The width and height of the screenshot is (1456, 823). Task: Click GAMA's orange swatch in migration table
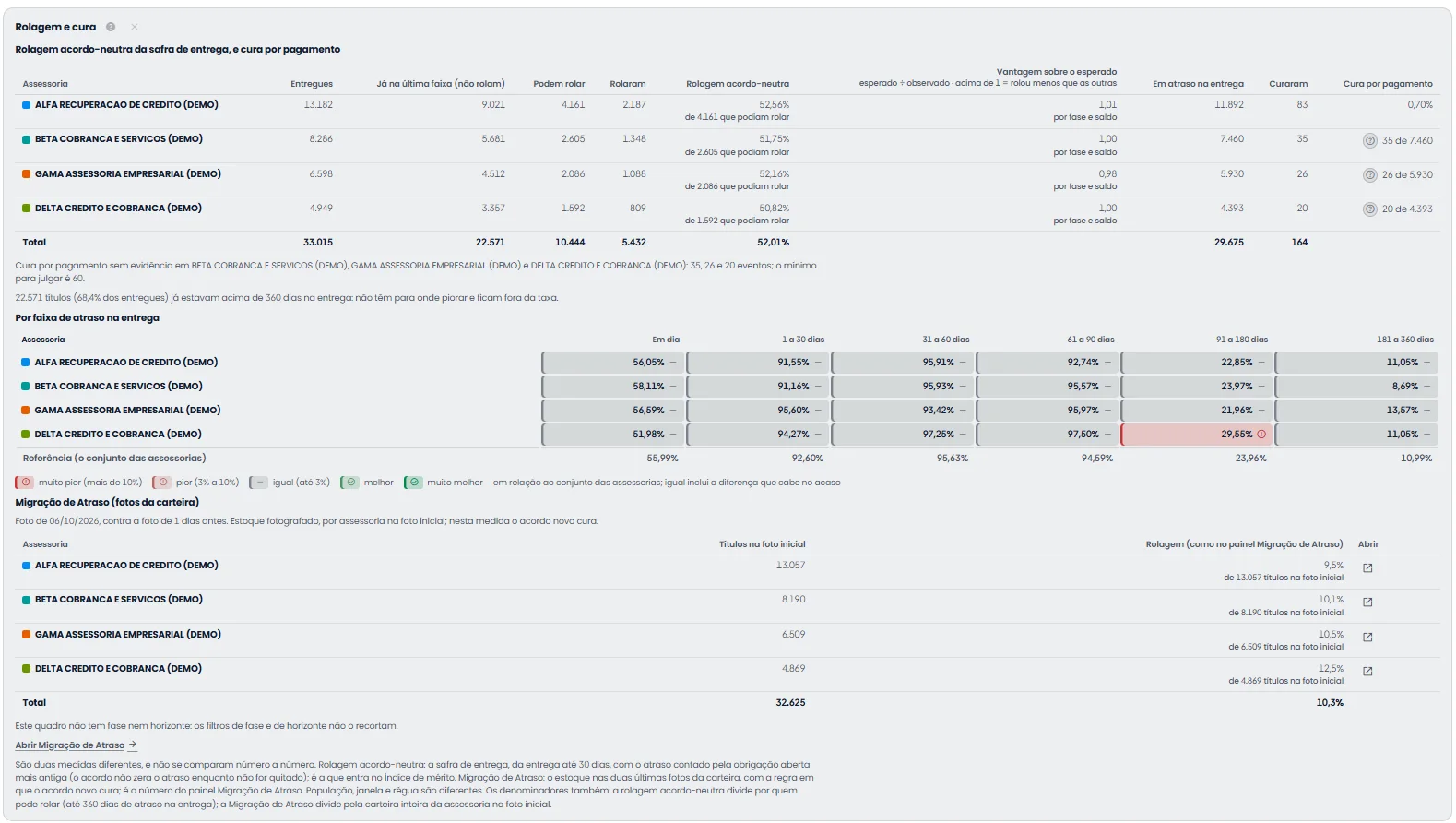[27, 635]
